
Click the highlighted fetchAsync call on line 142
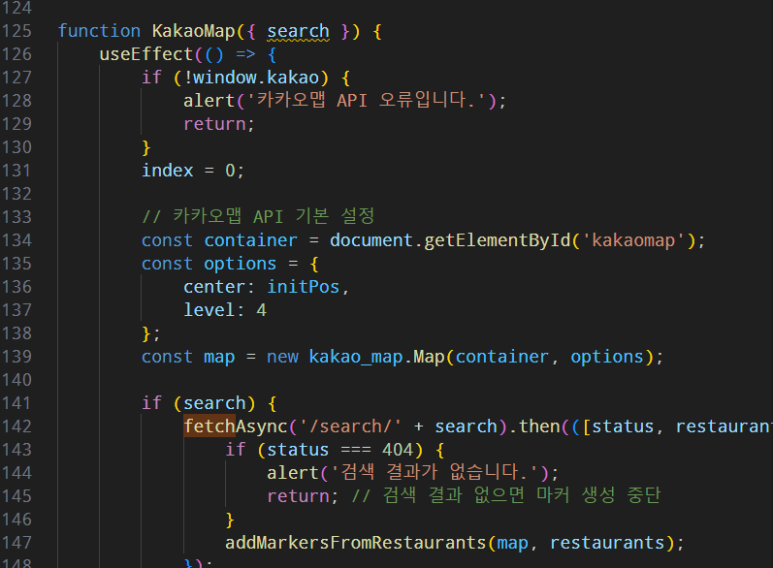point(235,426)
